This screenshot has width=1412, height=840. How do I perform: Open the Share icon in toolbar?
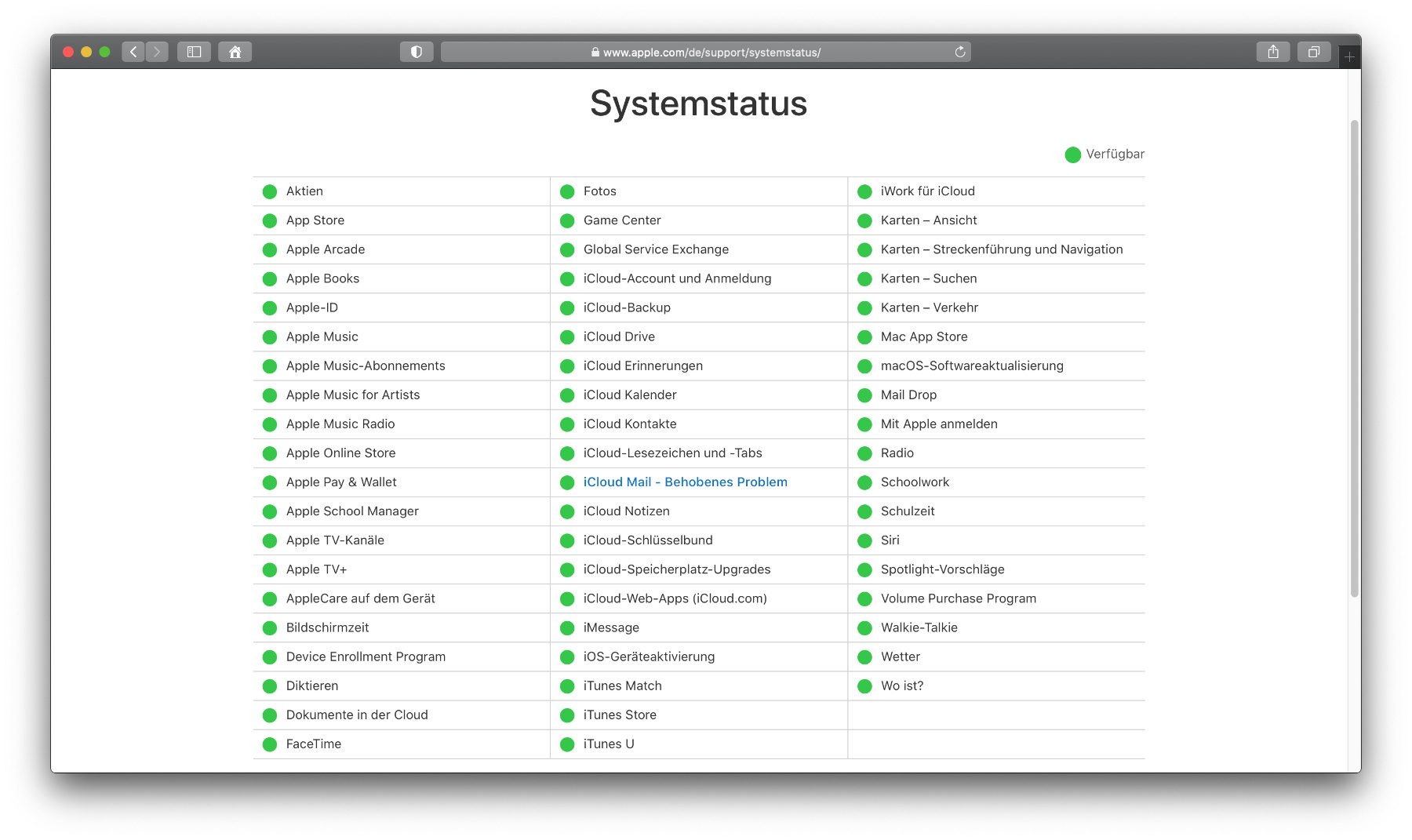point(1272,52)
